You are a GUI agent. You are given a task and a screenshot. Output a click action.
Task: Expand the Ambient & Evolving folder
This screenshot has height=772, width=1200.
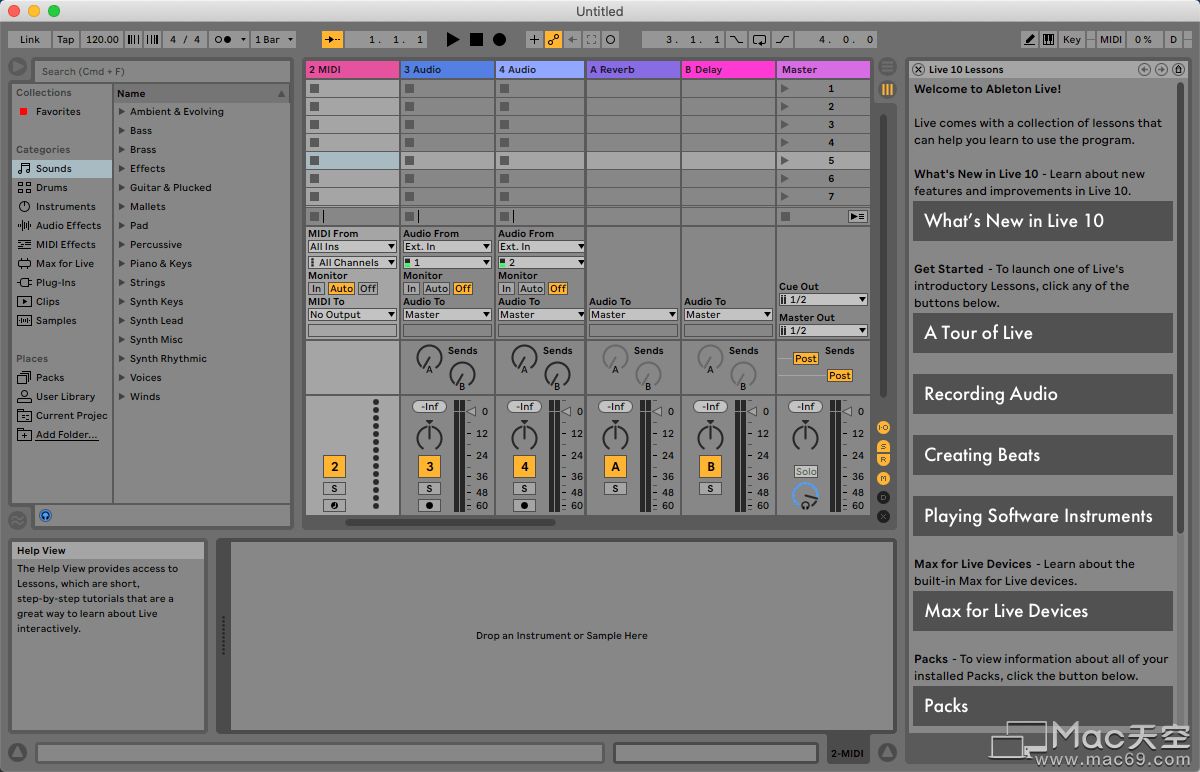[122, 112]
